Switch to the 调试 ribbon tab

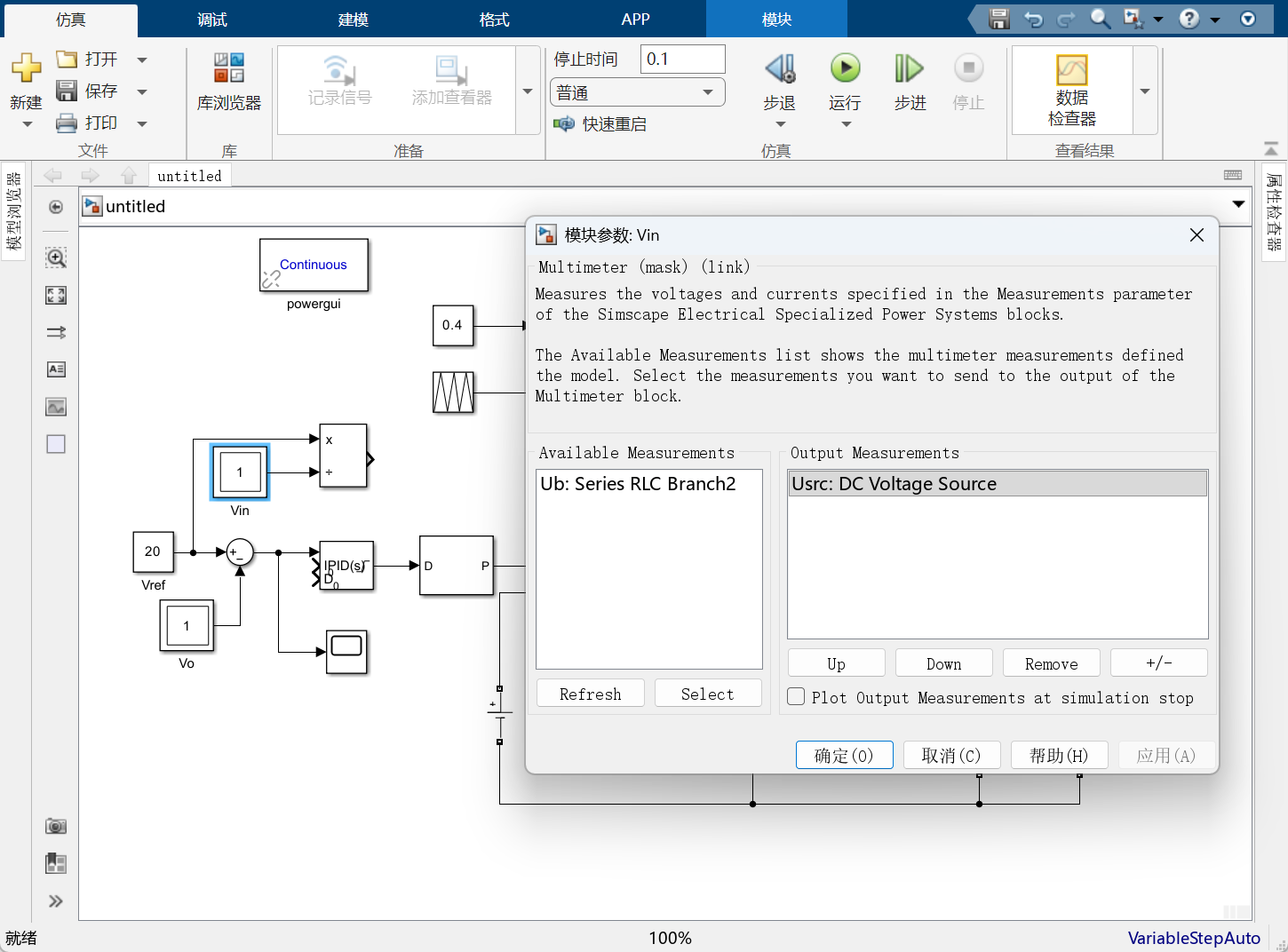[x=212, y=20]
